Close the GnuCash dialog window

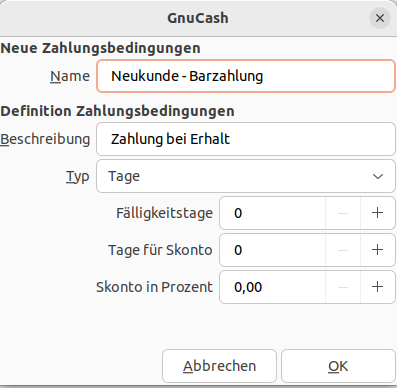[x=380, y=18]
